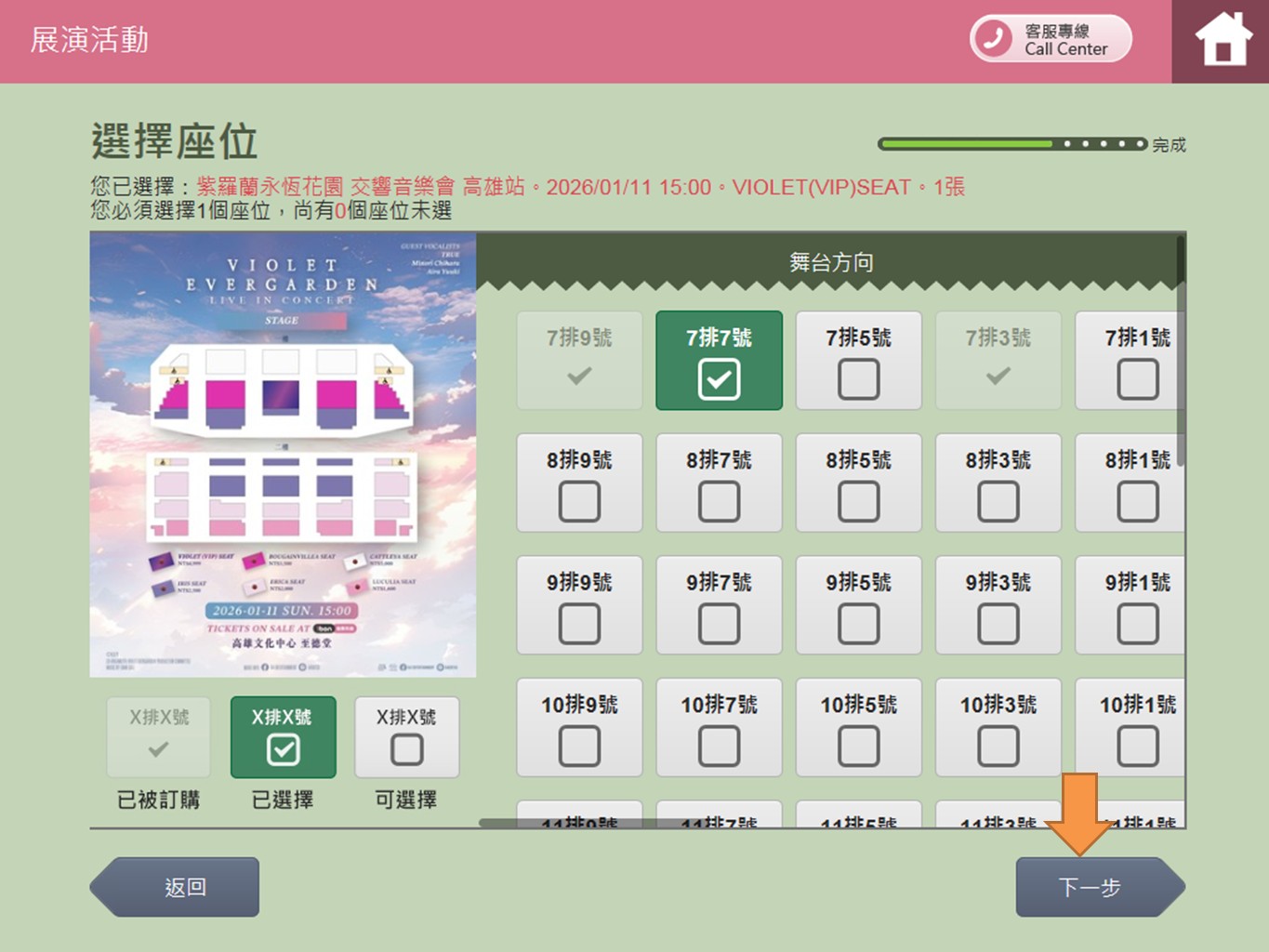This screenshot has height=952, width=1269.
Task: Choose seat 8排9號
Action: [579, 501]
